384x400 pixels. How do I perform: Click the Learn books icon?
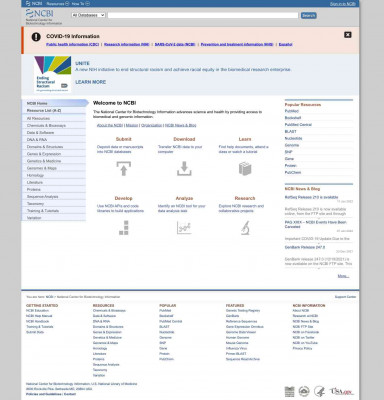coord(245,169)
